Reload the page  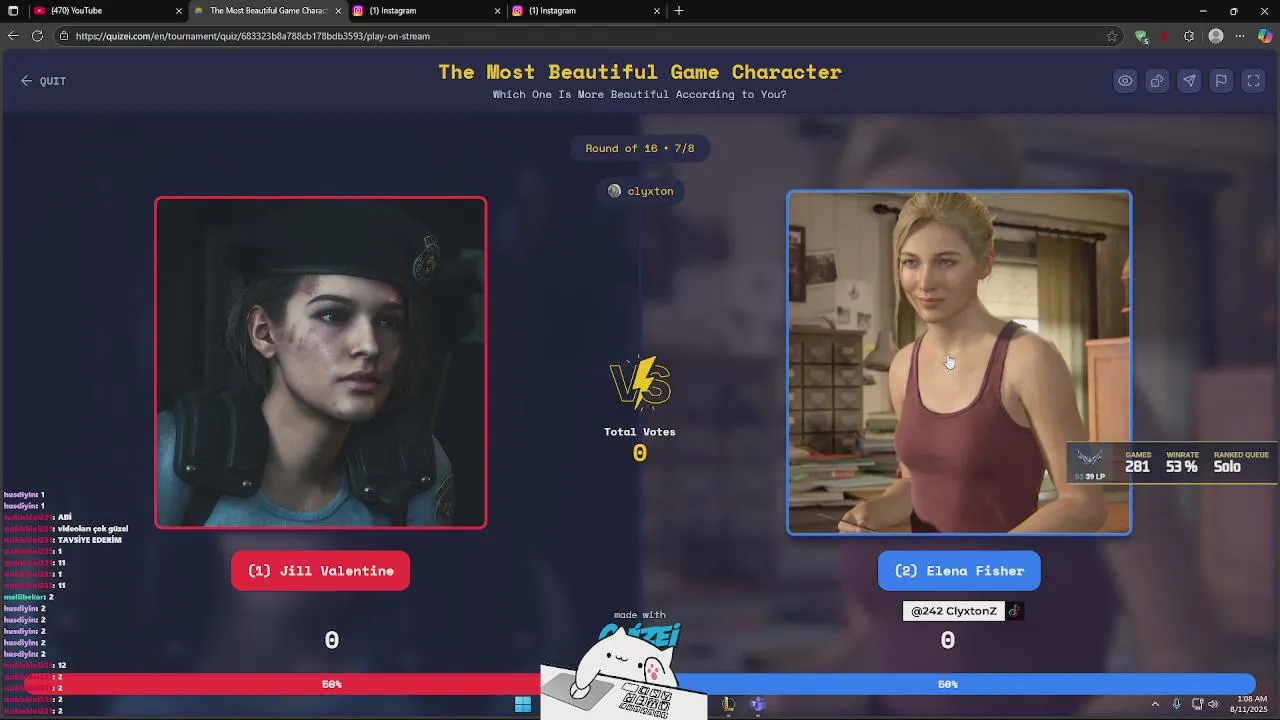pos(37,36)
